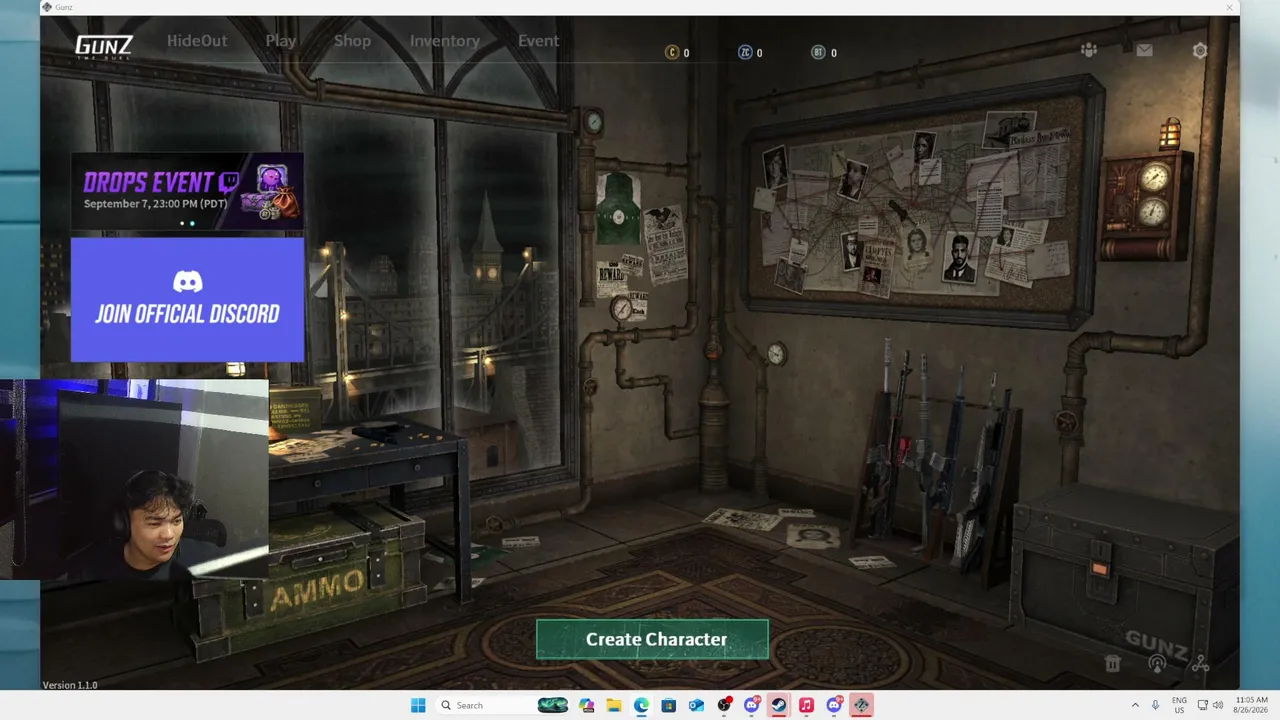
Task: Open File Explorer from the taskbar
Action: pyautogui.click(x=614, y=705)
